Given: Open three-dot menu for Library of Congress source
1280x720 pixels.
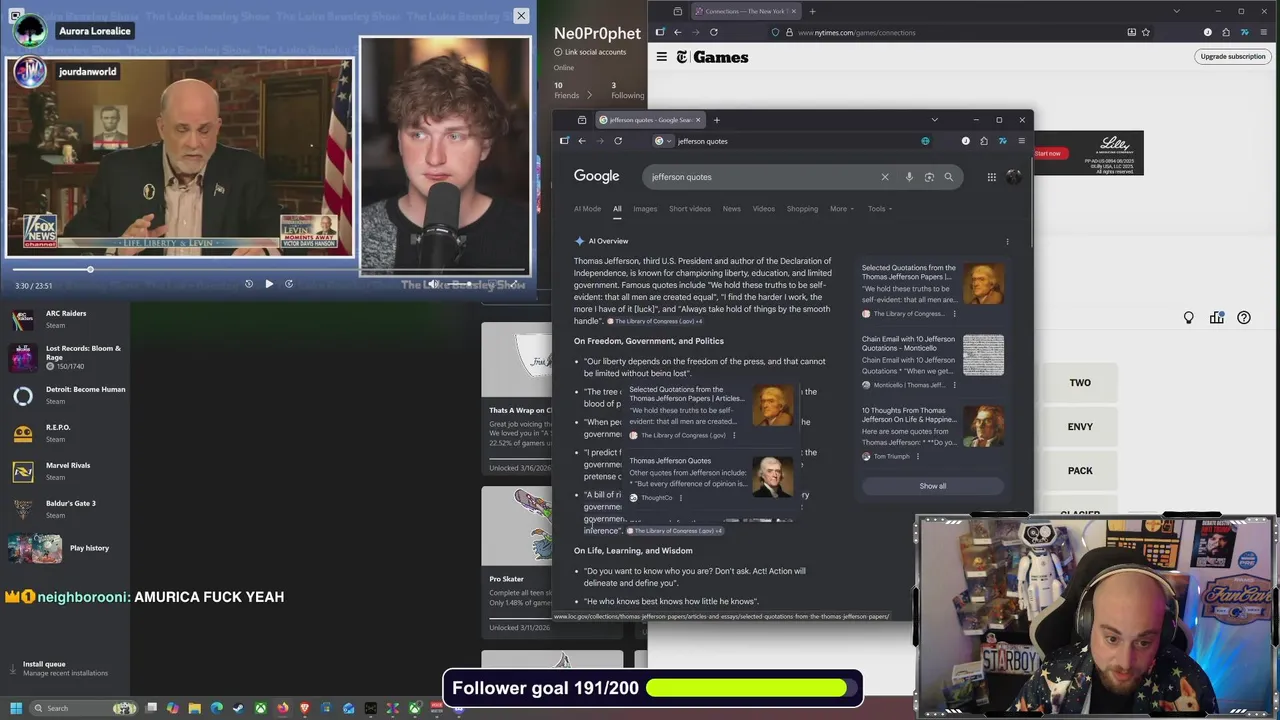Looking at the screenshot, I should (954, 314).
